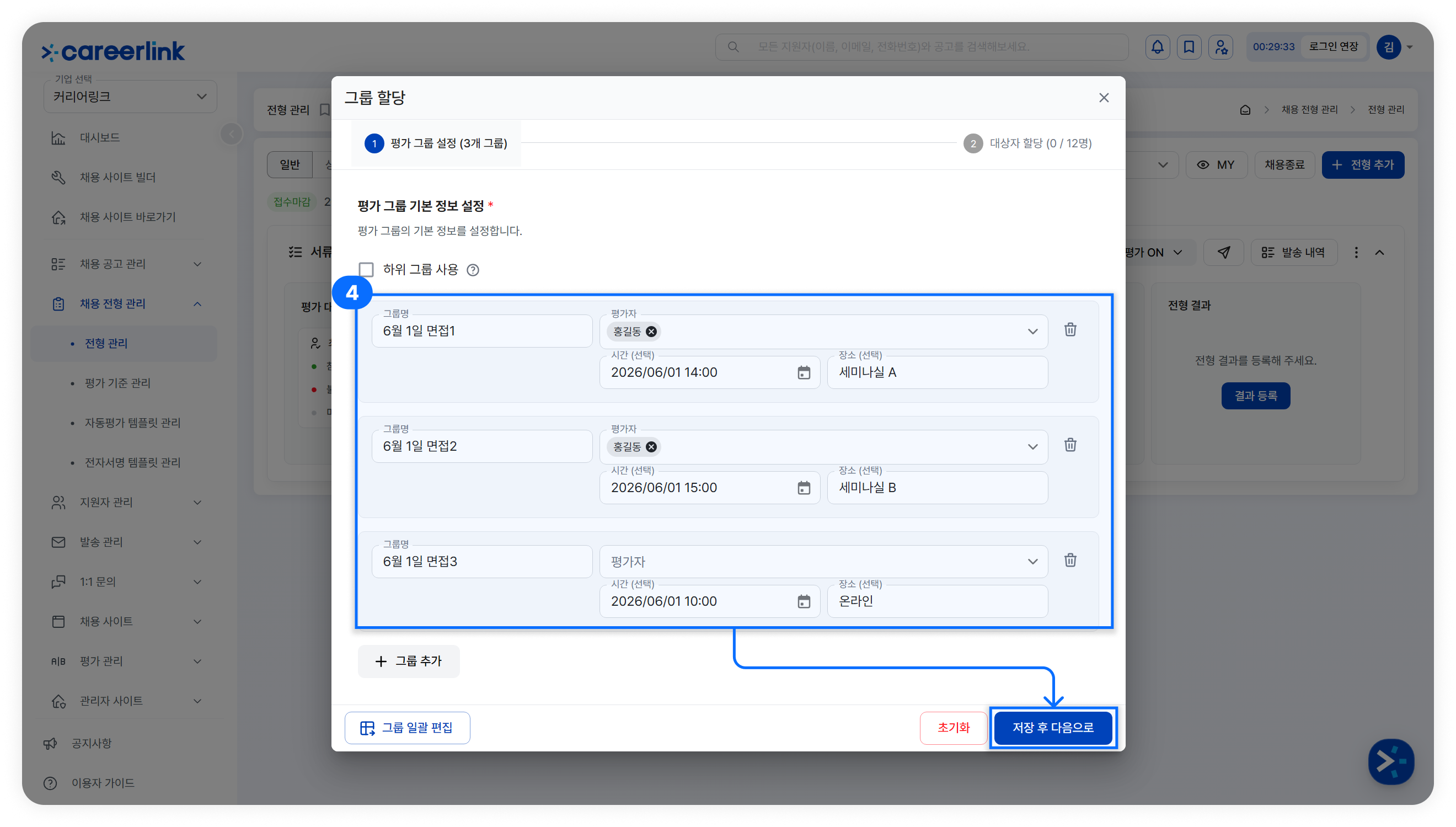The image size is (1456, 827).
Task: Select 평가 기준 관리 submenu item
Action: tap(117, 383)
